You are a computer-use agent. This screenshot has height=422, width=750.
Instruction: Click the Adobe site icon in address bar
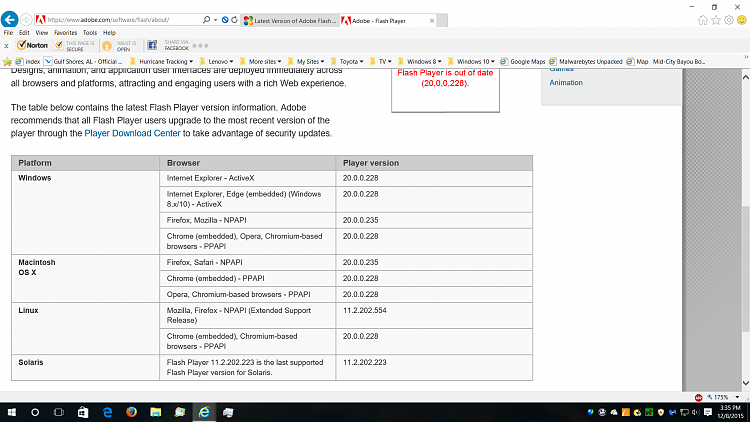click(41, 20)
